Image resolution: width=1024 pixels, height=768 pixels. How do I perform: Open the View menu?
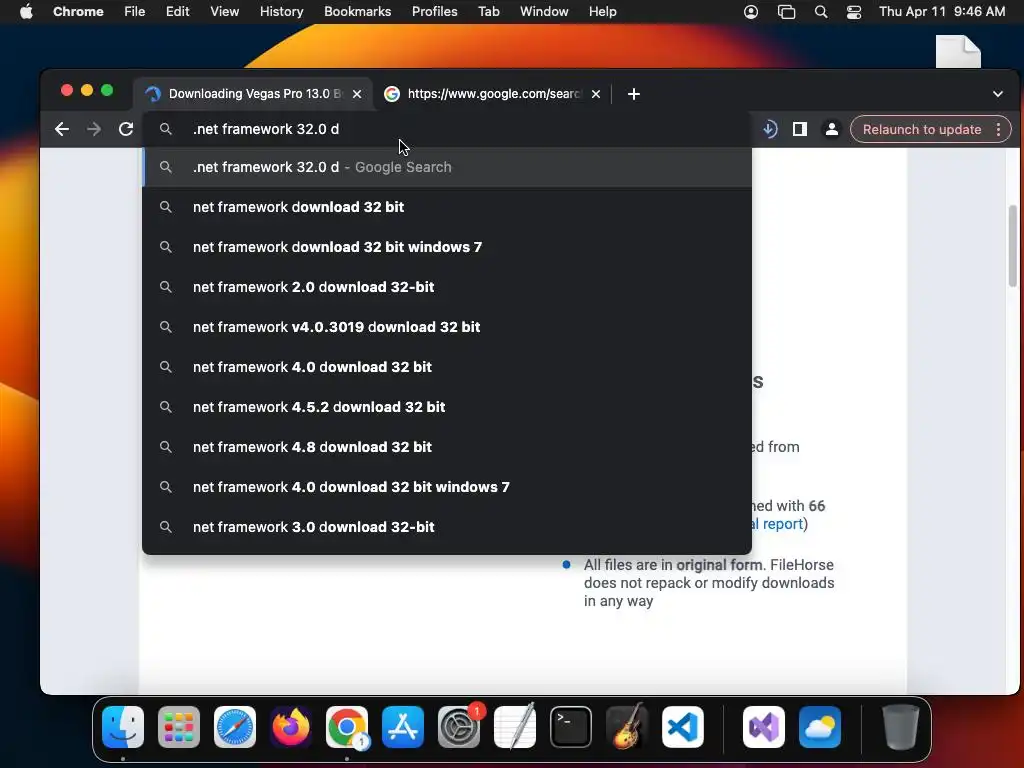(x=224, y=12)
